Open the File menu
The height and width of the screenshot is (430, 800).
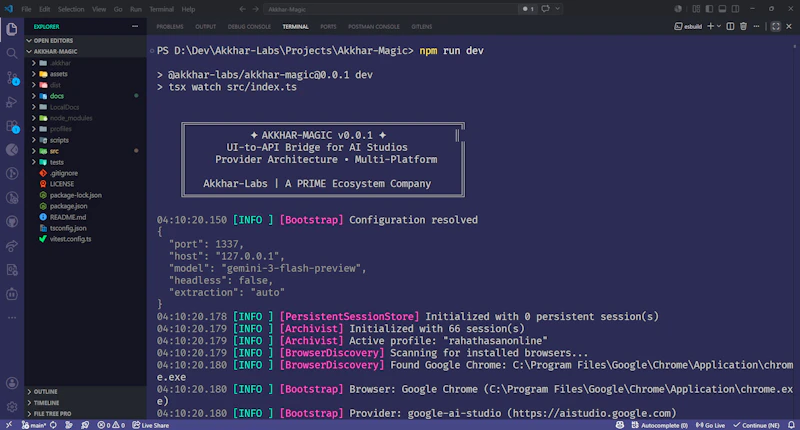(26, 9)
